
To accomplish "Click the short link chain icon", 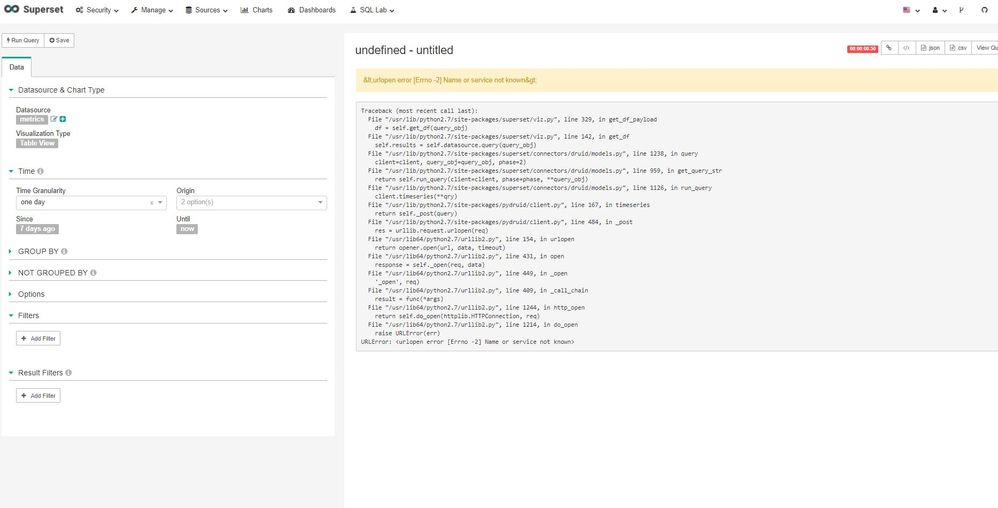I will click(x=887, y=48).
